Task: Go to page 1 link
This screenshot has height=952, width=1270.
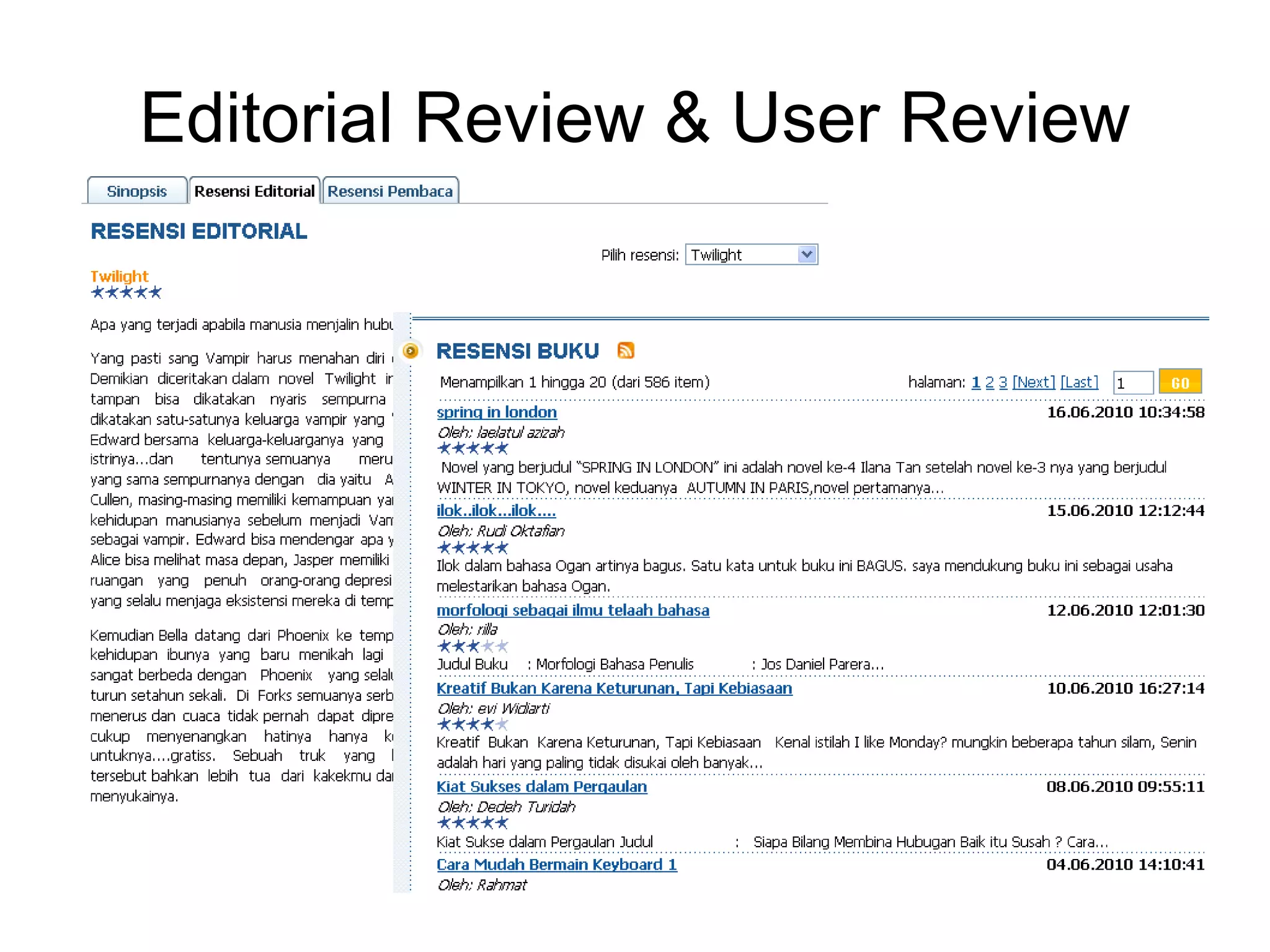Action: click(x=975, y=382)
